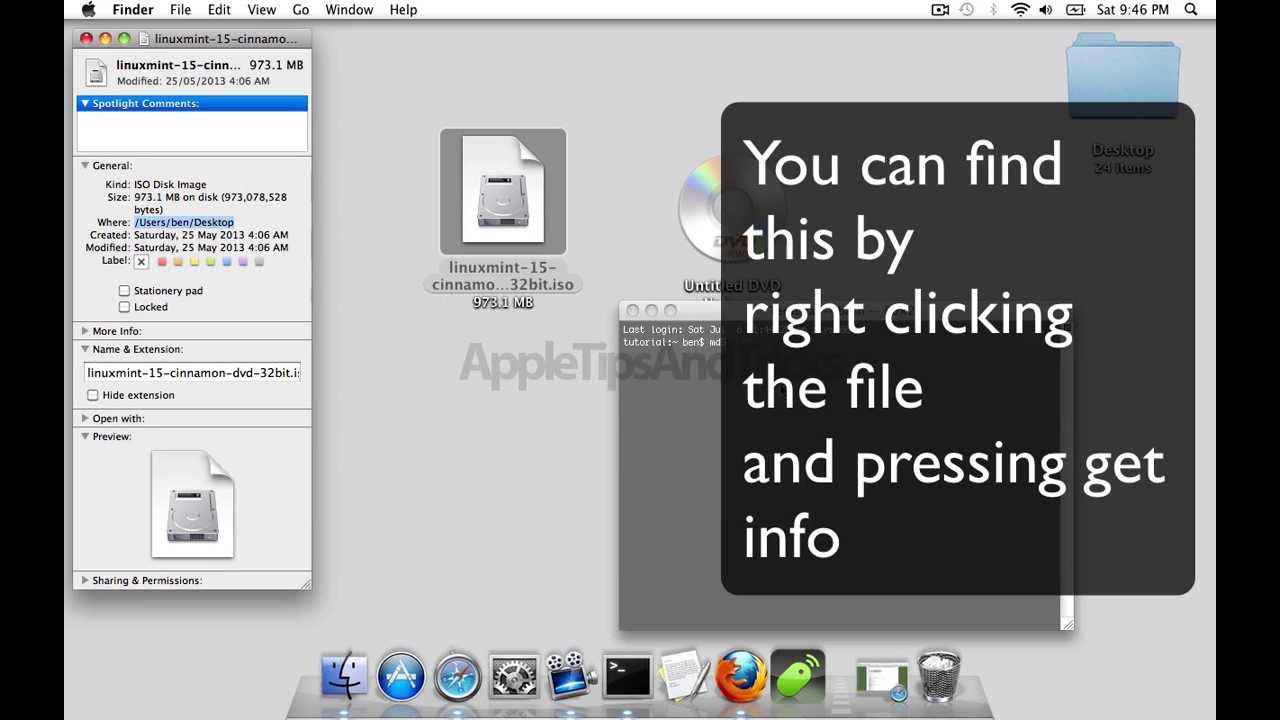This screenshot has height=720, width=1280.
Task: Expand the More Info section
Action: coord(85,331)
